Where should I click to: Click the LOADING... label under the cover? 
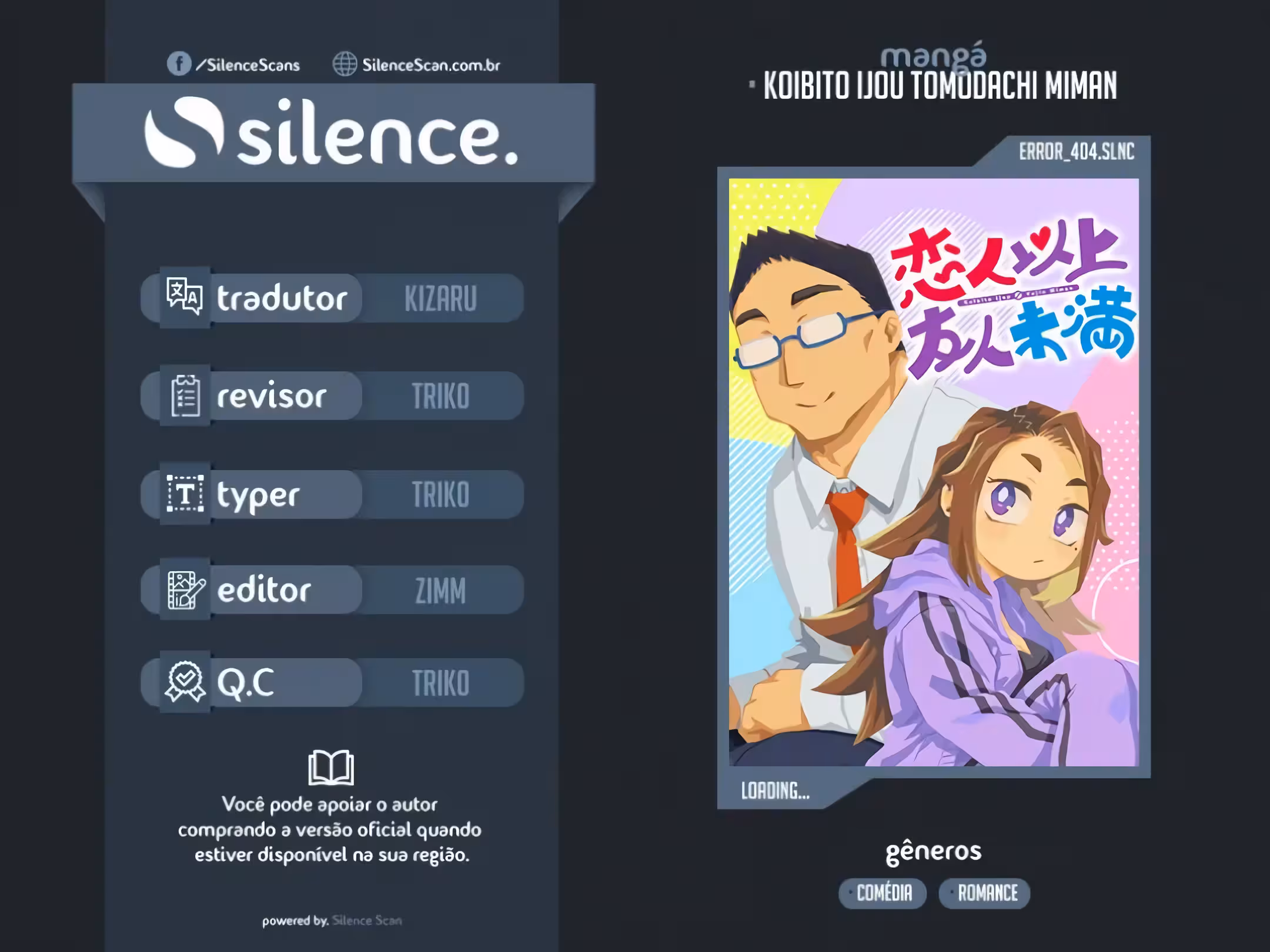click(775, 792)
